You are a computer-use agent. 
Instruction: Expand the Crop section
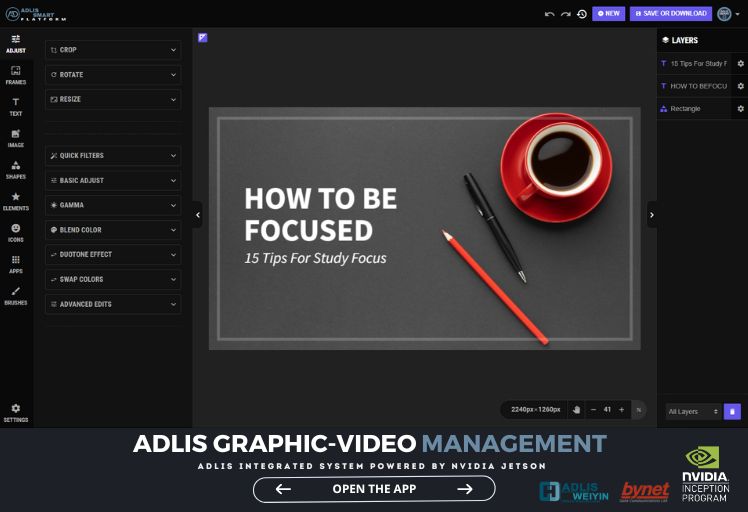coord(113,49)
